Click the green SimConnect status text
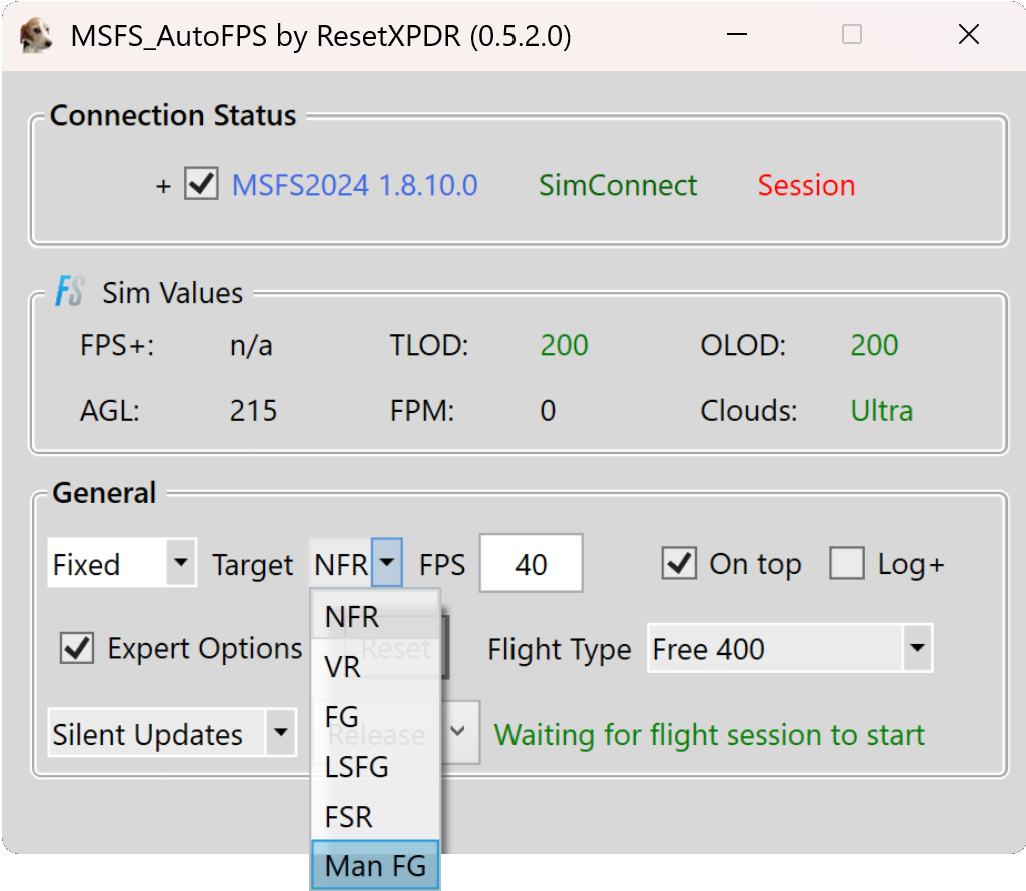Image resolution: width=1026 pixels, height=891 pixels. pos(618,186)
